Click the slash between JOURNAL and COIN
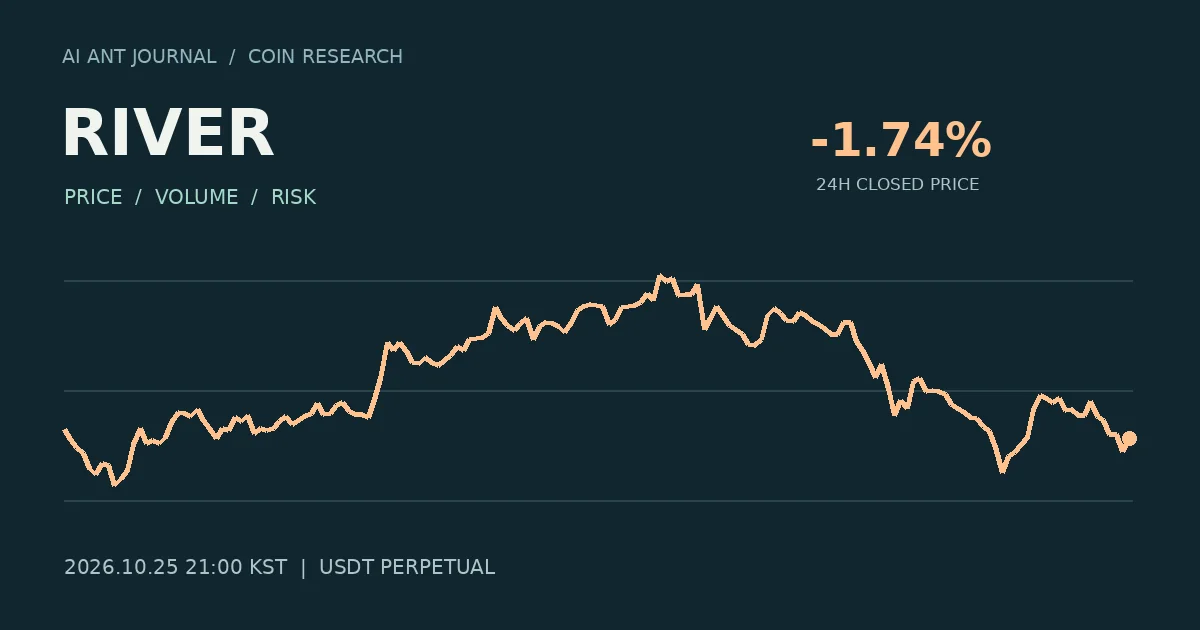 232,57
